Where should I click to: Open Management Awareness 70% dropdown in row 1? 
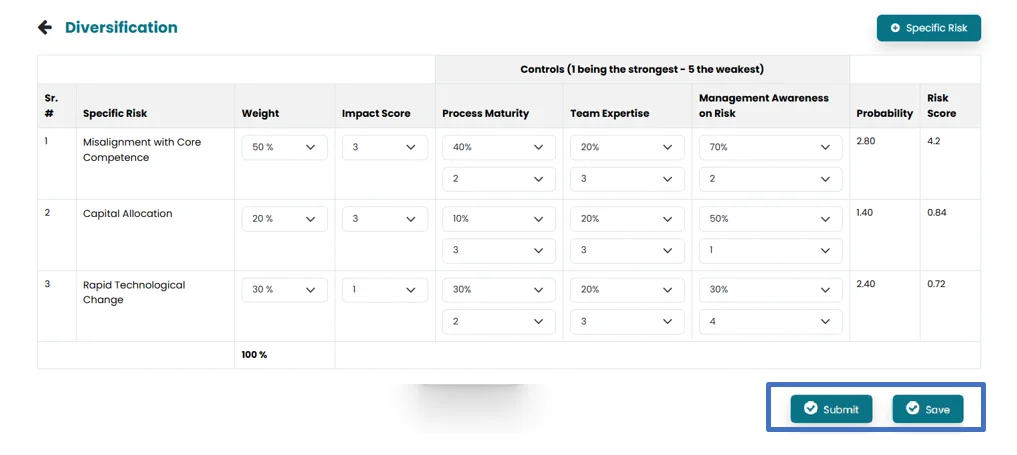point(770,147)
